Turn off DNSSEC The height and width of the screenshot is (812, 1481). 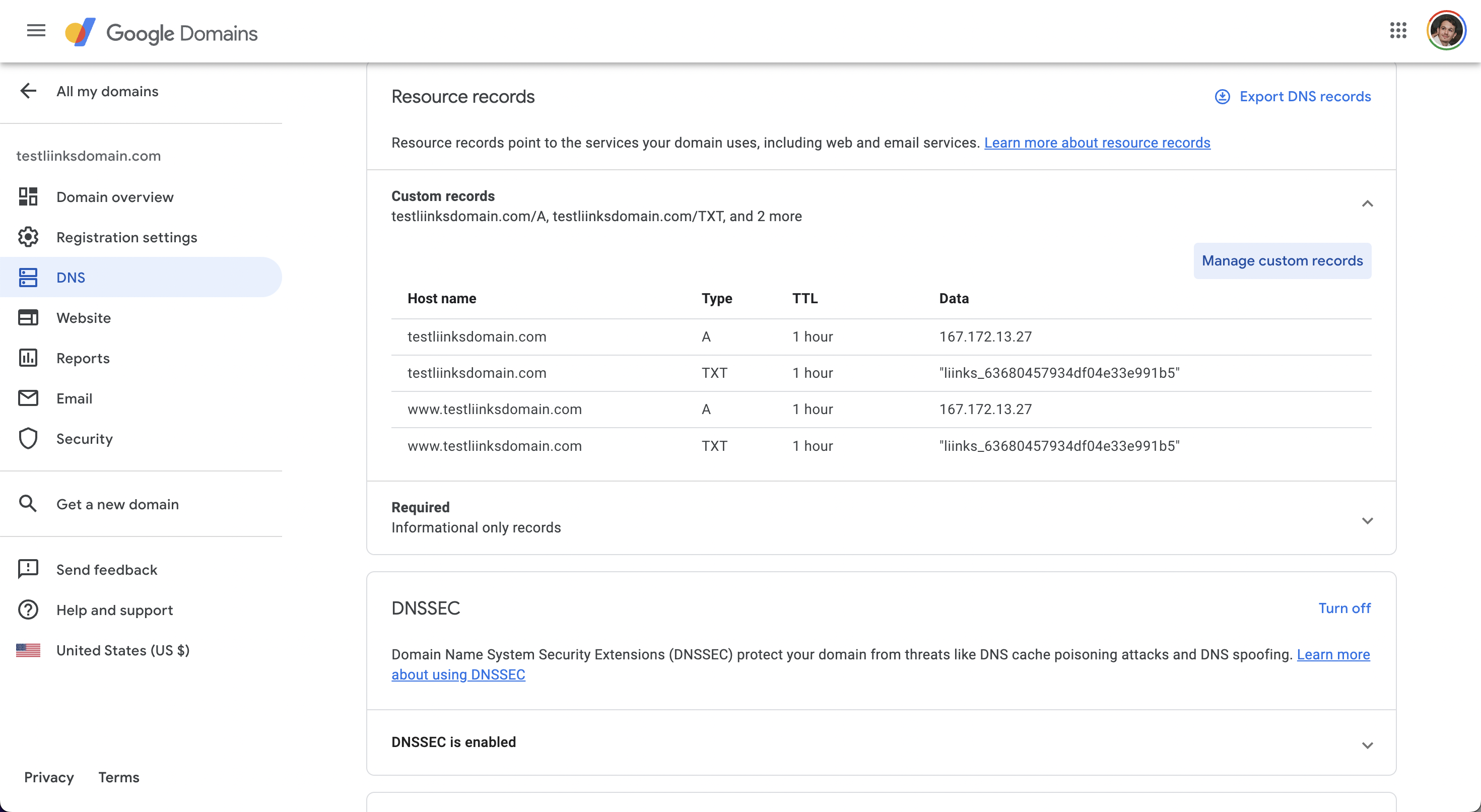tap(1344, 608)
